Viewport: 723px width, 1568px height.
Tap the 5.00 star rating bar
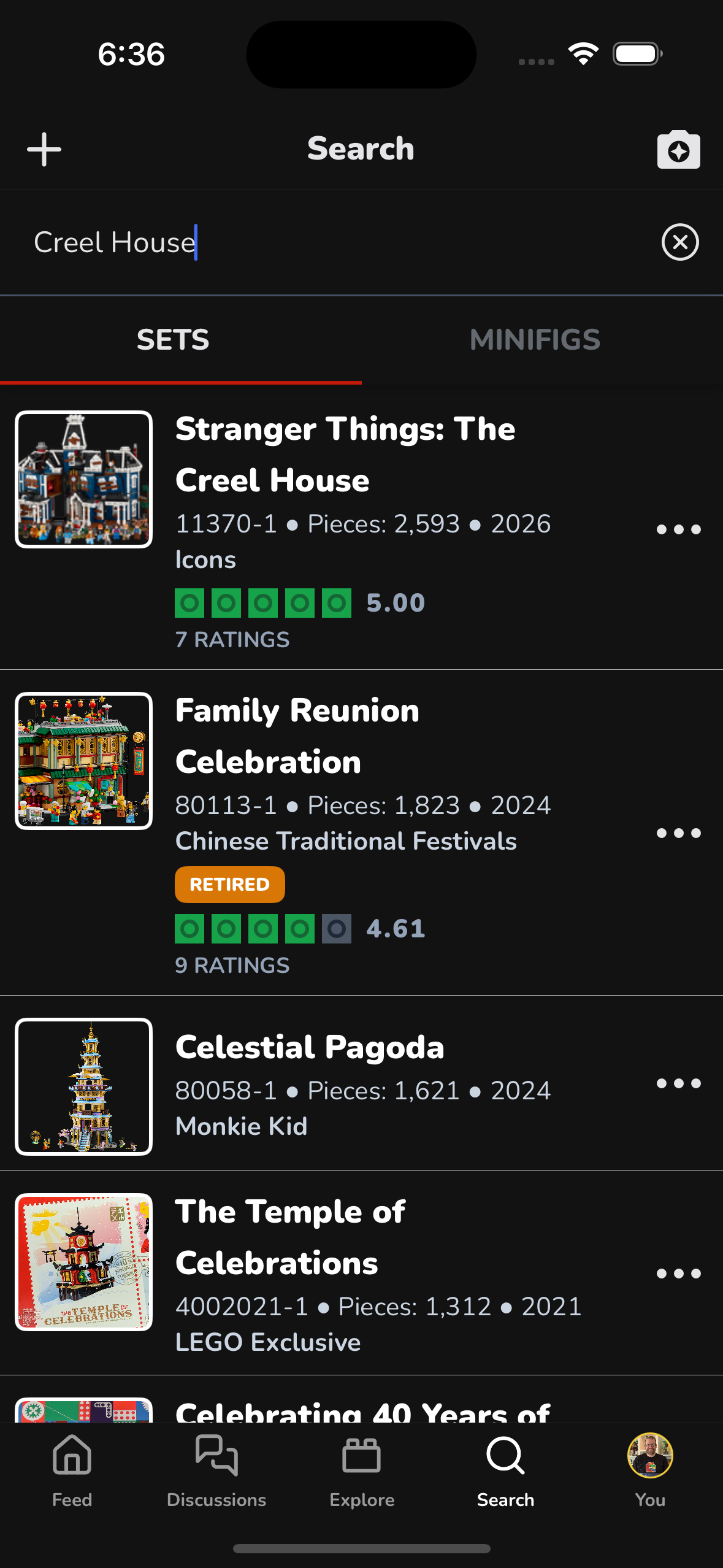click(x=263, y=603)
